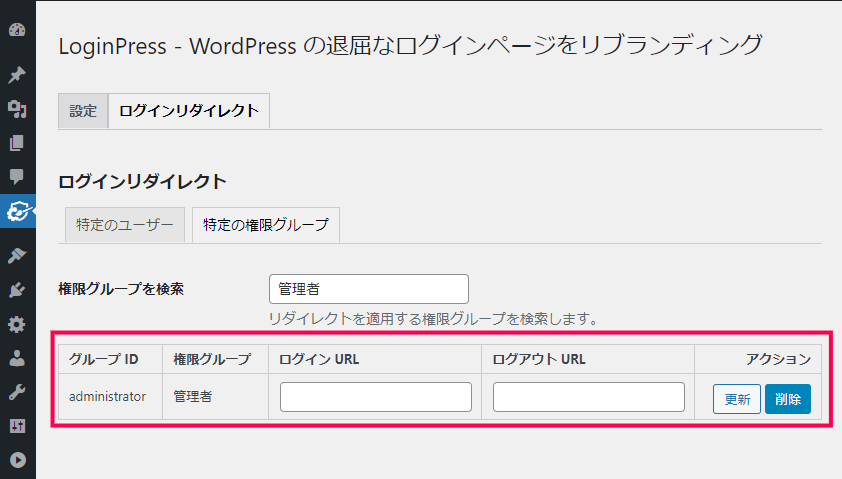This screenshot has width=842, height=479.
Task: Open the Appearance brush icon in the sidebar
Action: point(17,255)
